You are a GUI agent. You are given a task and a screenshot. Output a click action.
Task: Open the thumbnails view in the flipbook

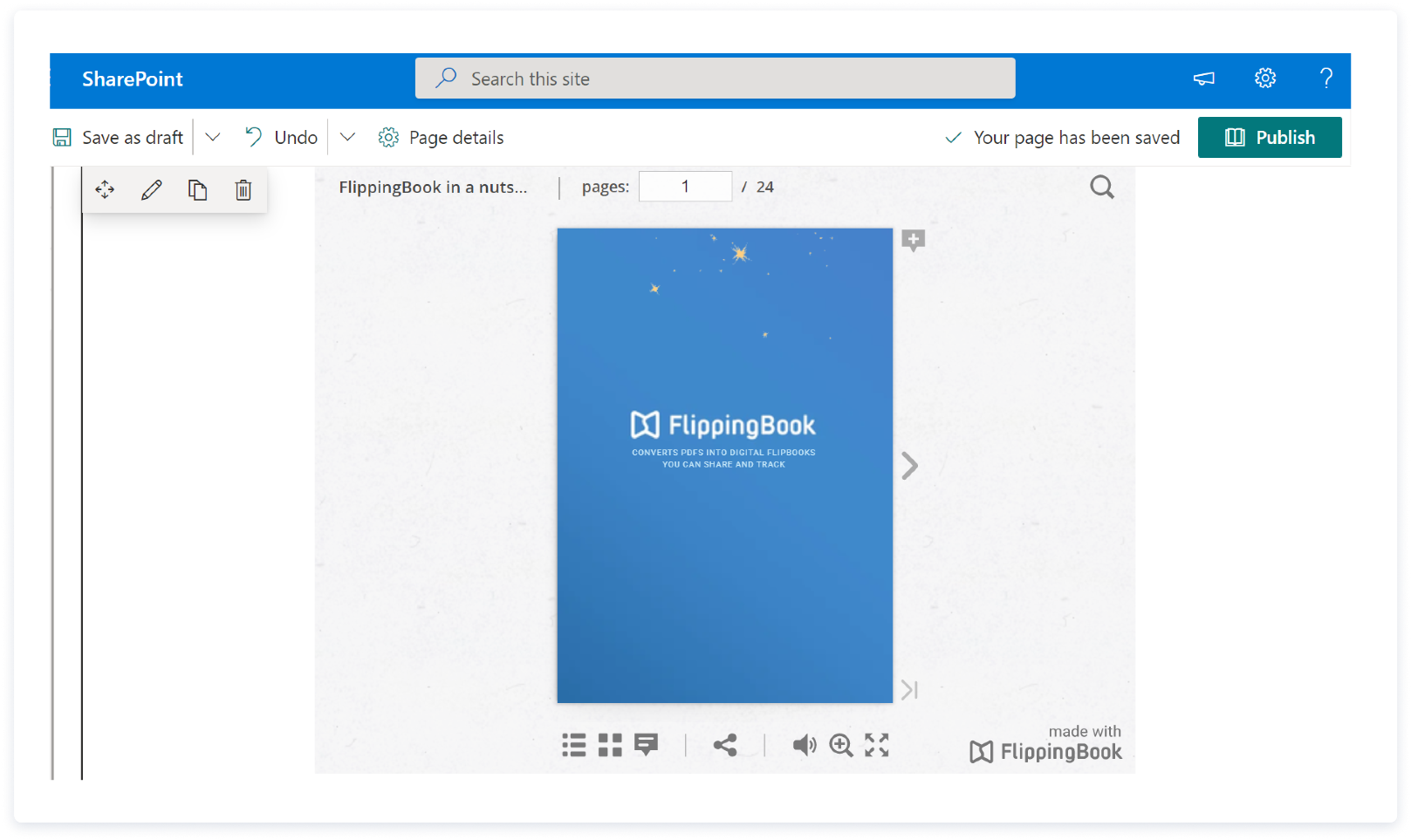point(610,745)
